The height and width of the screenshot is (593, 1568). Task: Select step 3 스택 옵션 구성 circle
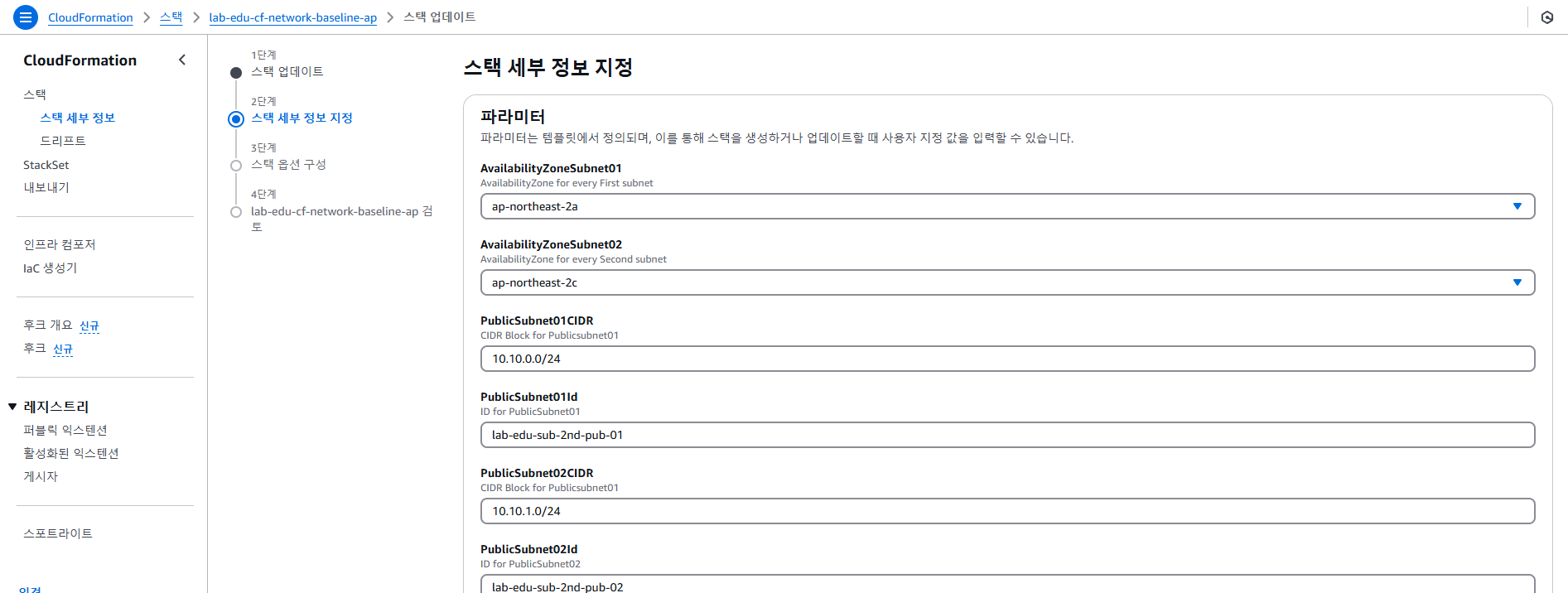coord(236,166)
